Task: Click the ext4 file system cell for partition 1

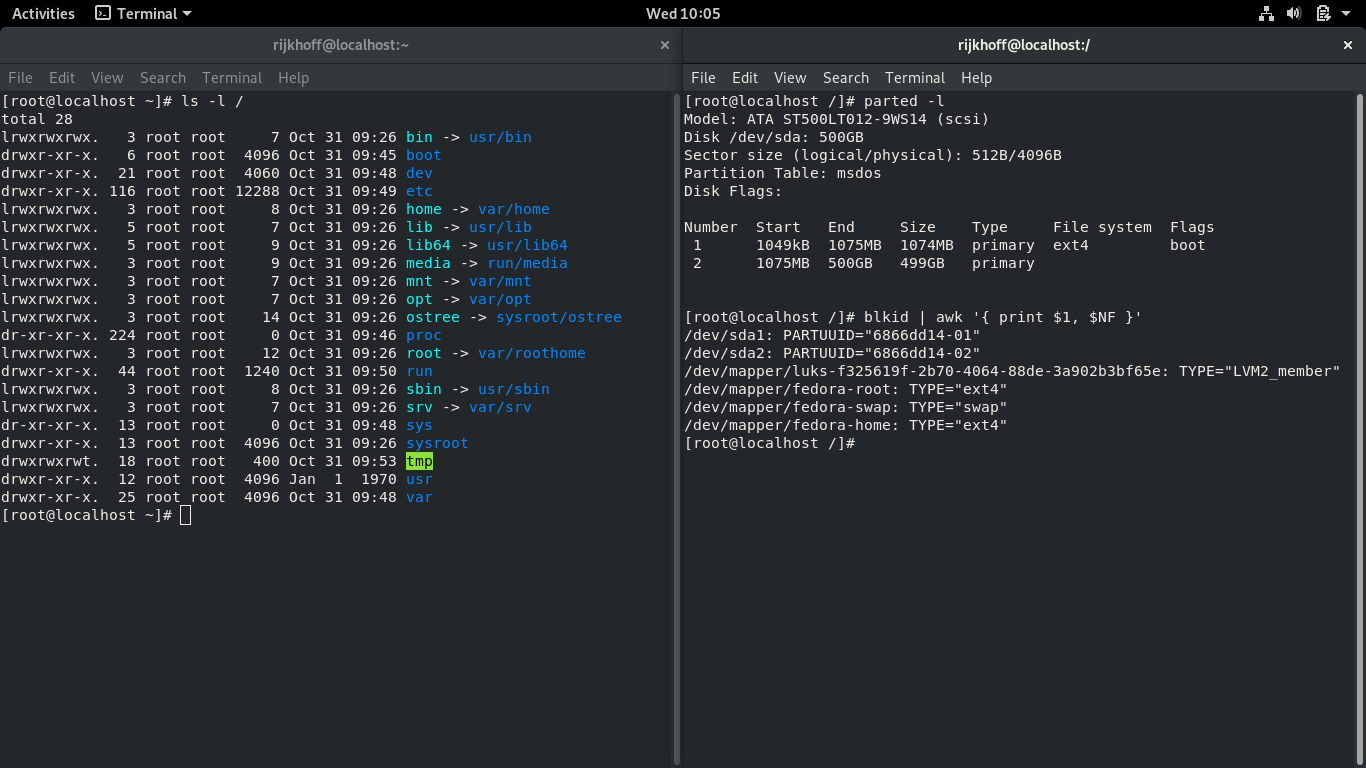Action: click(1071, 245)
